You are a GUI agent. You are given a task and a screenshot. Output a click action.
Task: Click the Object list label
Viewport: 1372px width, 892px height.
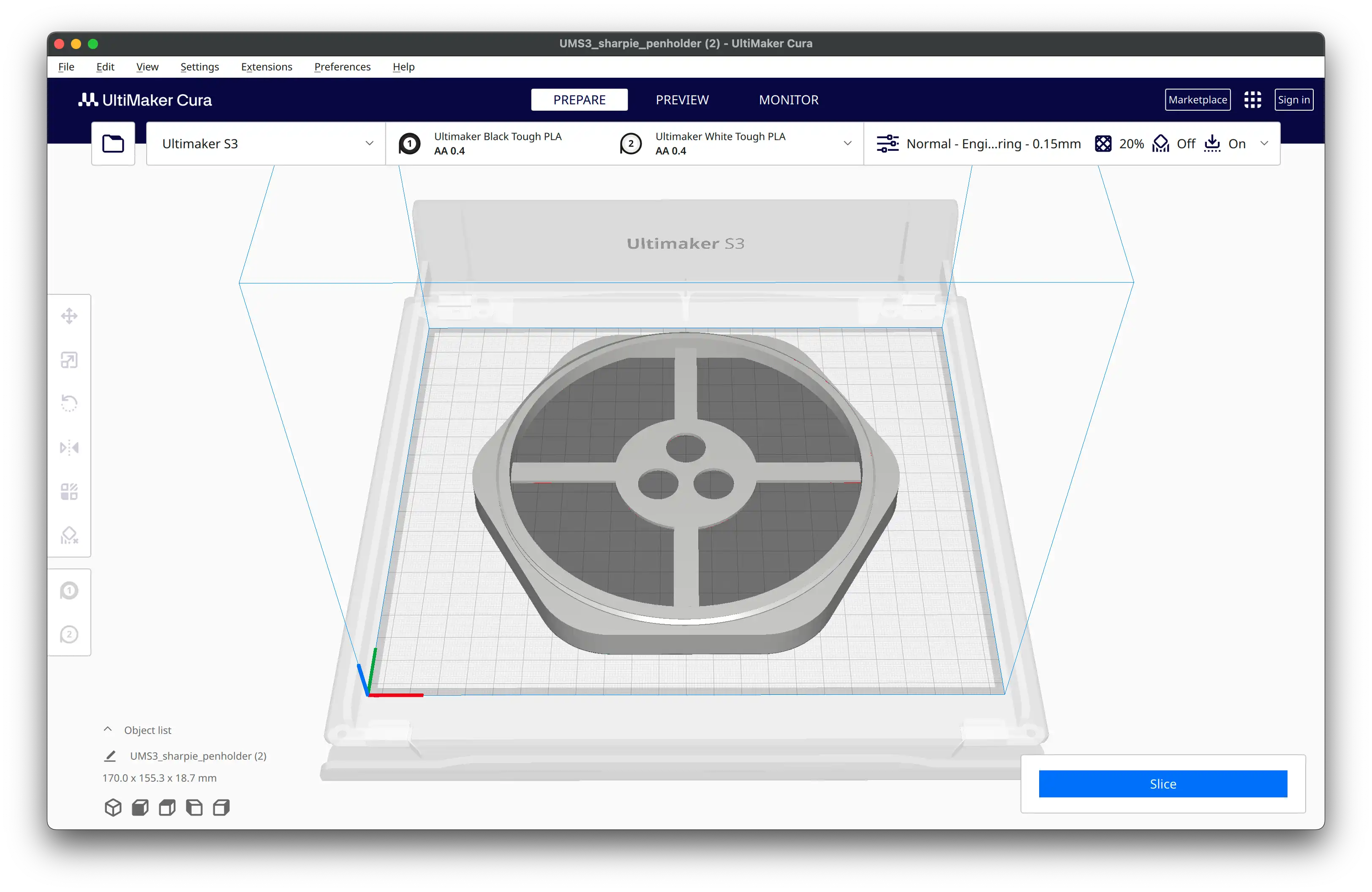tap(147, 730)
